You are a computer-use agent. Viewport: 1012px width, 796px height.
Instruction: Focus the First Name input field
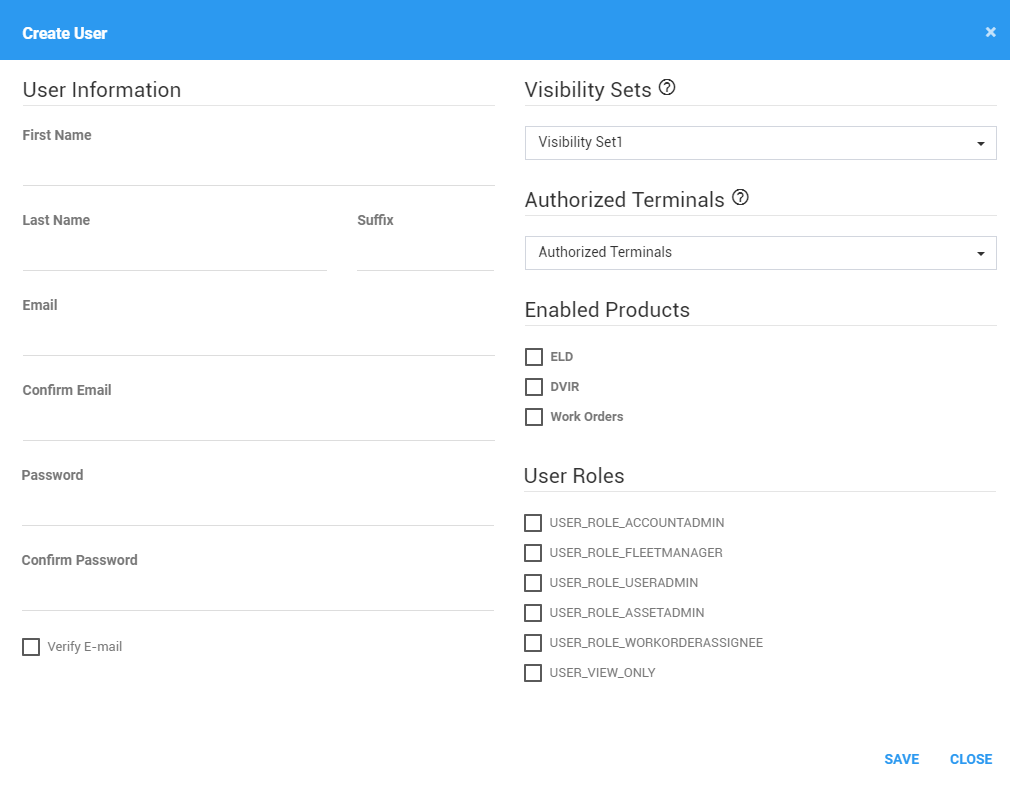258,168
